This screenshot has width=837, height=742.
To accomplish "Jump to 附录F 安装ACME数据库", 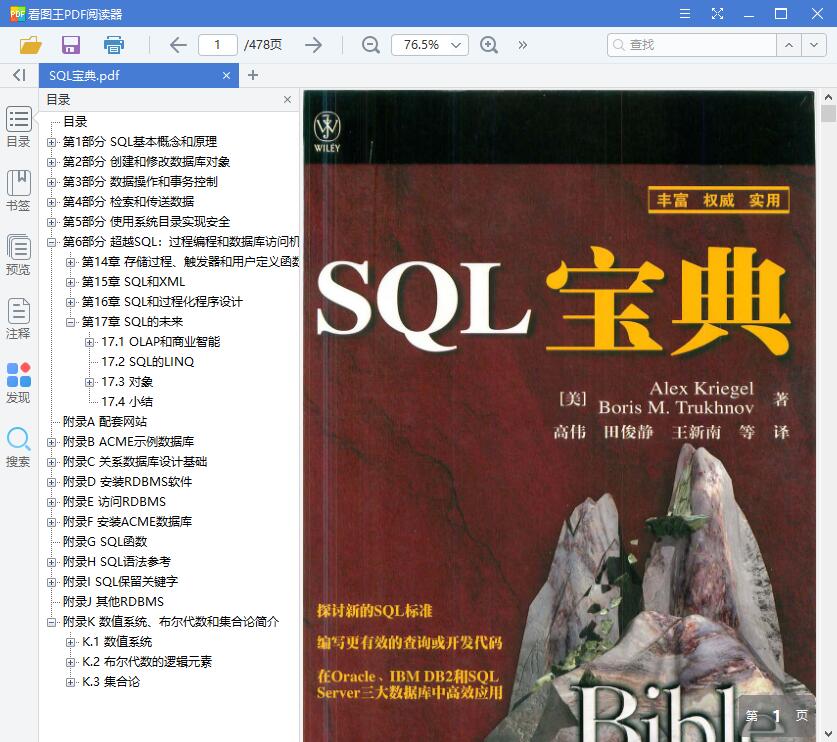I will pos(127,522).
